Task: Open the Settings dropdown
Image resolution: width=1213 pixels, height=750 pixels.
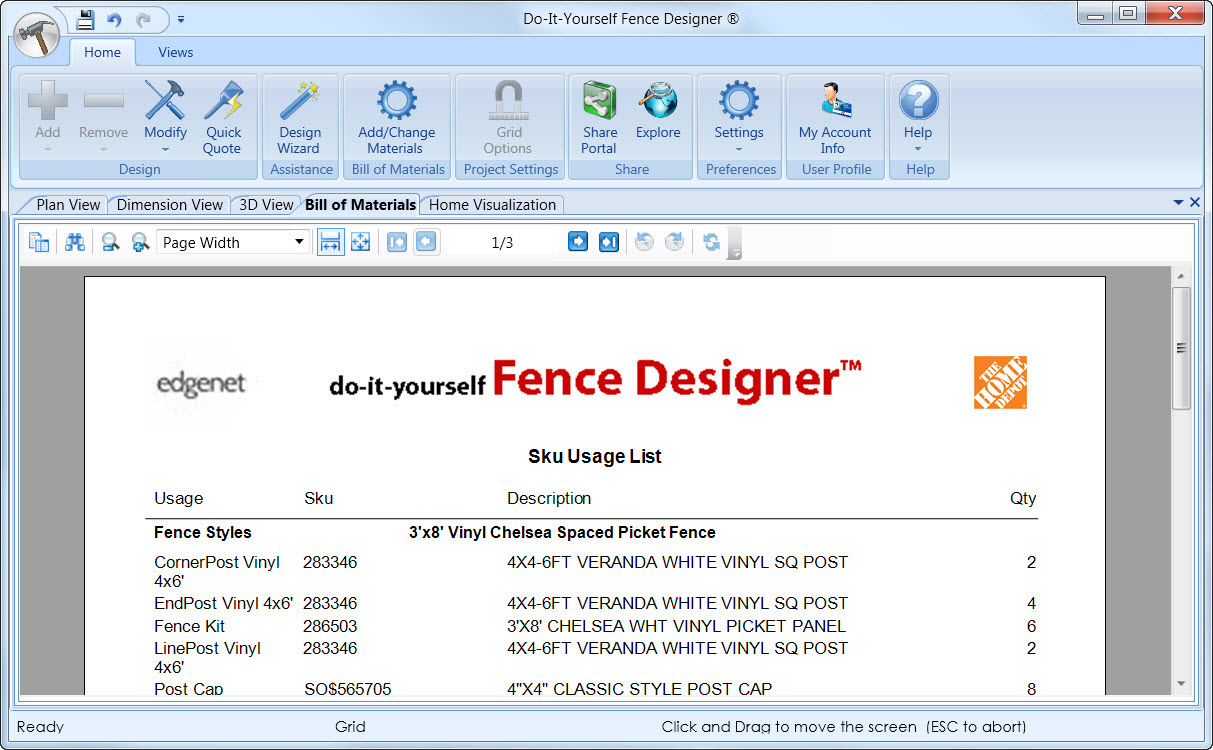Action: point(739,117)
